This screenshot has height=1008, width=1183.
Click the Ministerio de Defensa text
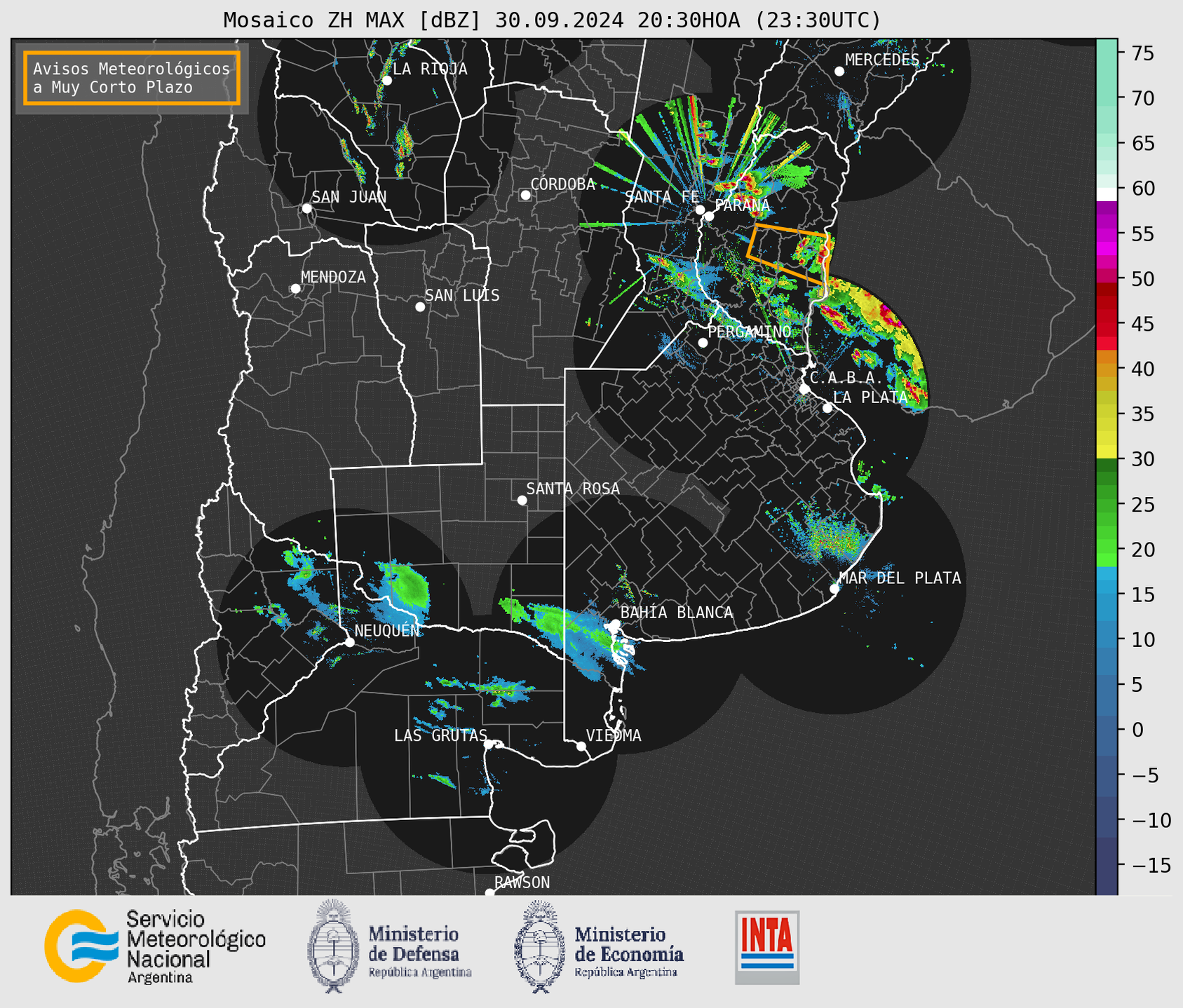(419, 952)
